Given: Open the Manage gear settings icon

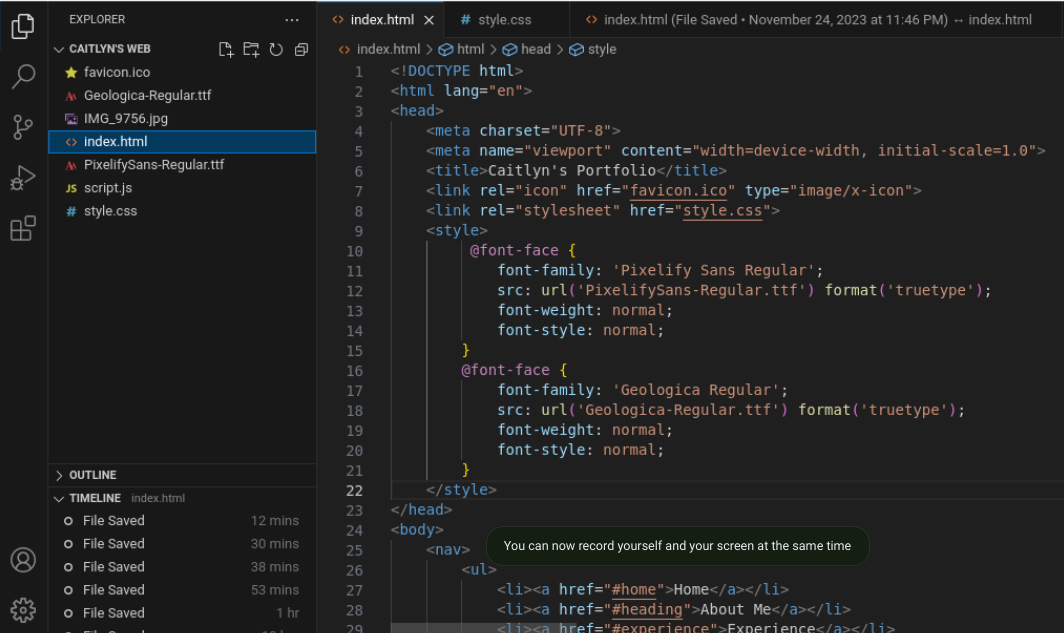Looking at the screenshot, I should [23, 609].
